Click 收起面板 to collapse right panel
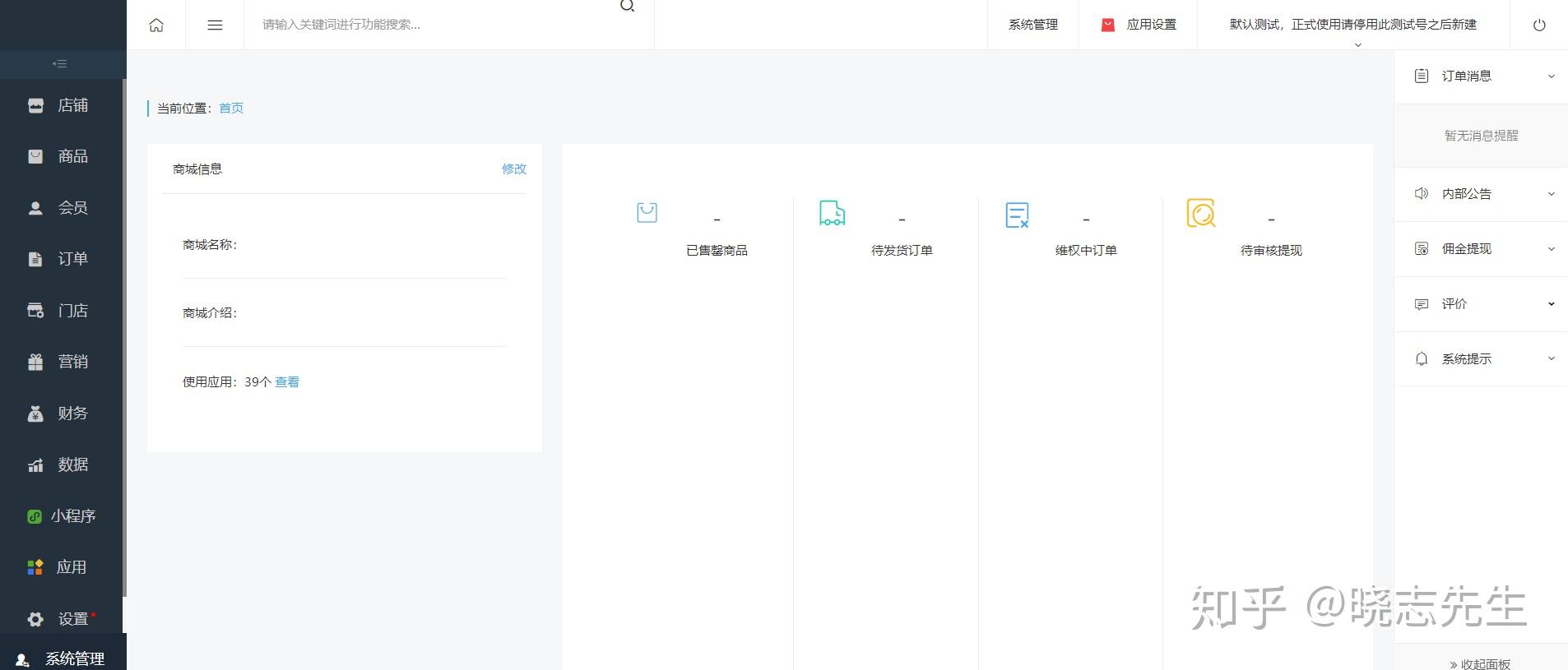Viewport: 1568px width, 670px height. click(x=1481, y=663)
